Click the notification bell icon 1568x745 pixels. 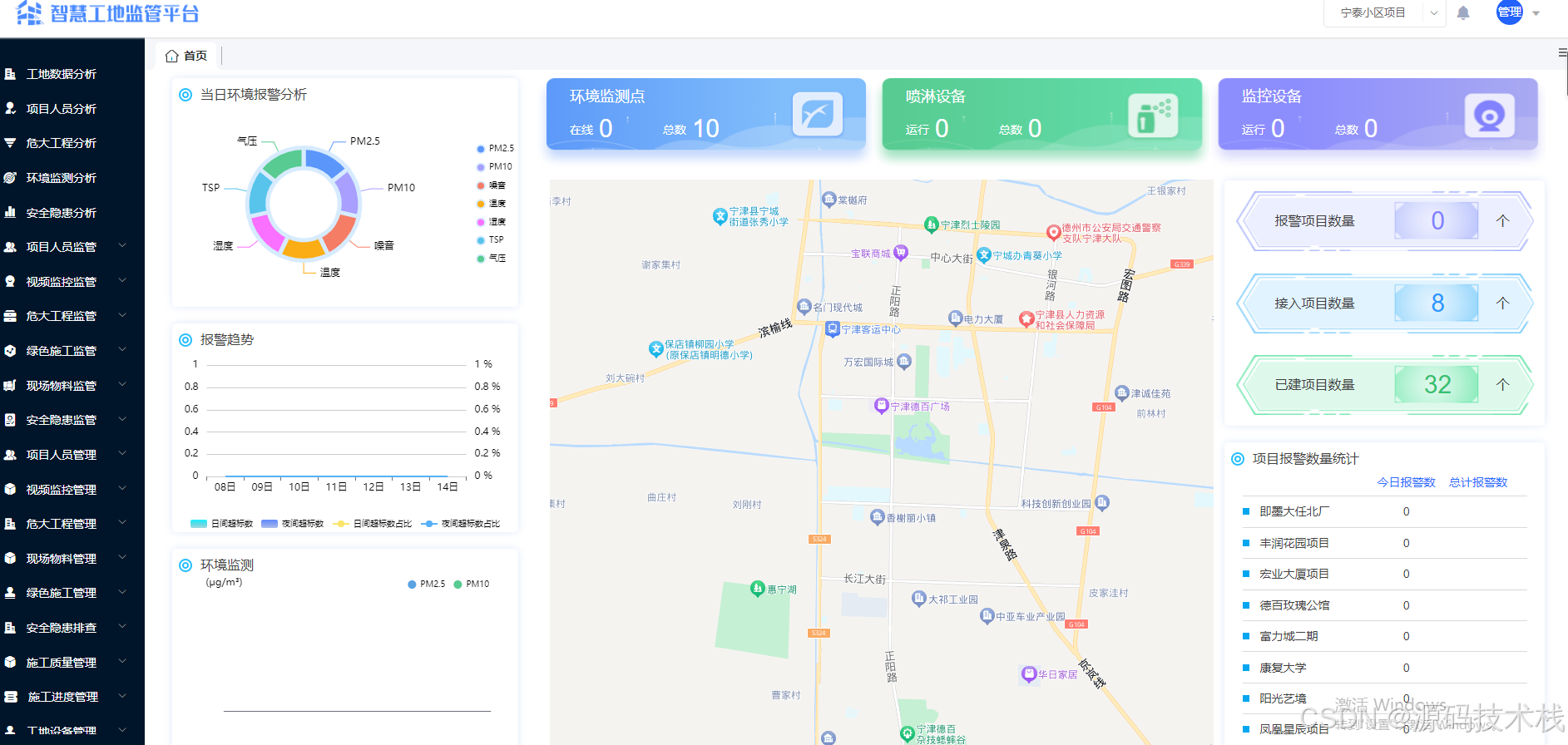click(x=1463, y=12)
